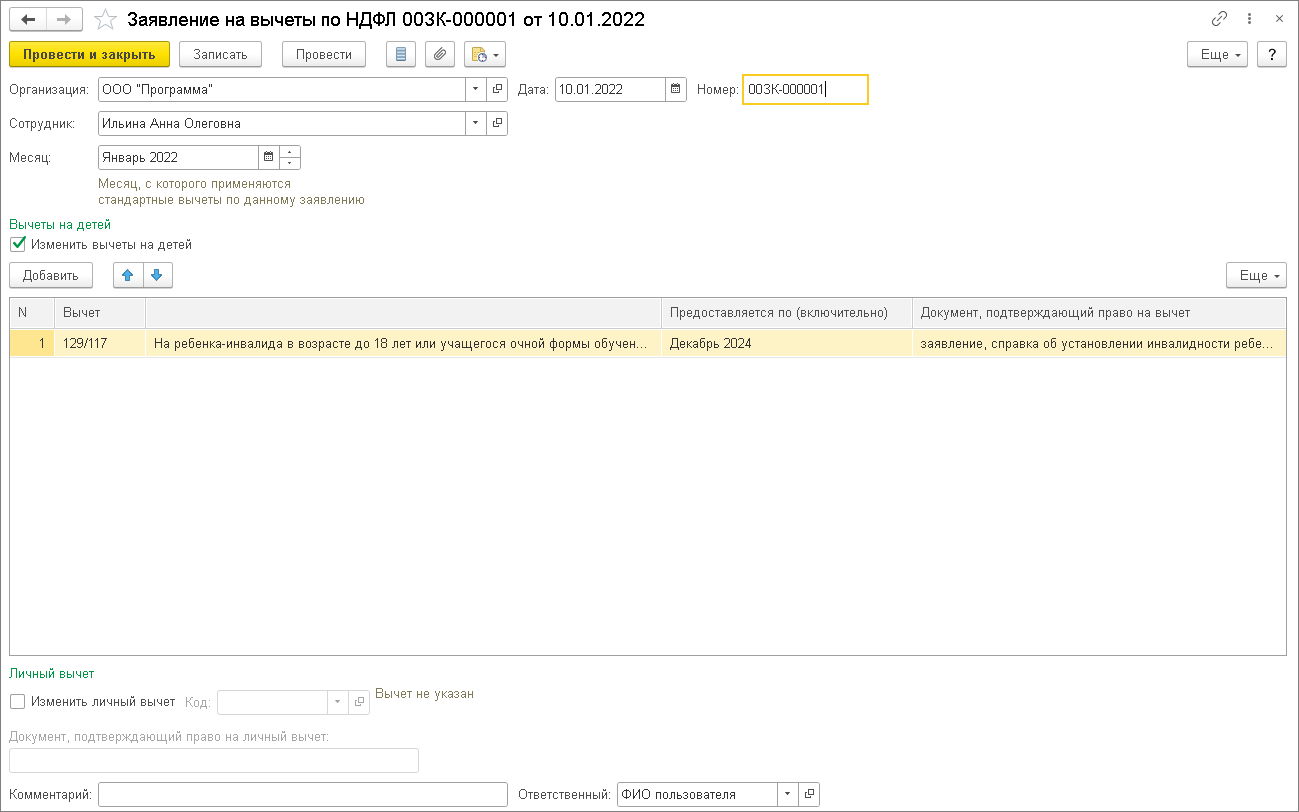Image resolution: width=1299 pixels, height=812 pixels.
Task: Expand the Ответственный dropdown
Action: [788, 795]
